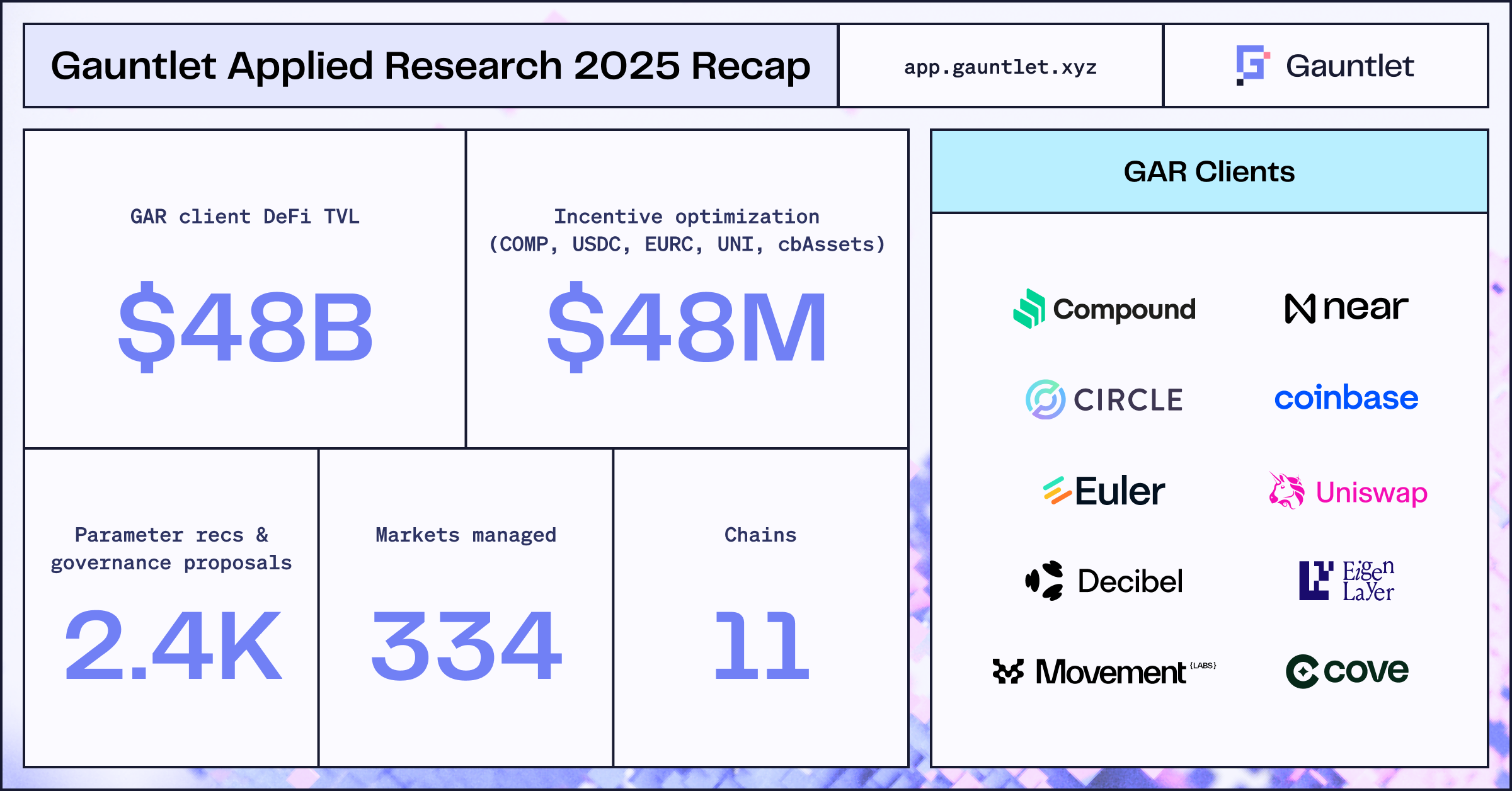
Task: Click the Gauntlet Applied Research 2025 Recap title
Action: pos(430,65)
